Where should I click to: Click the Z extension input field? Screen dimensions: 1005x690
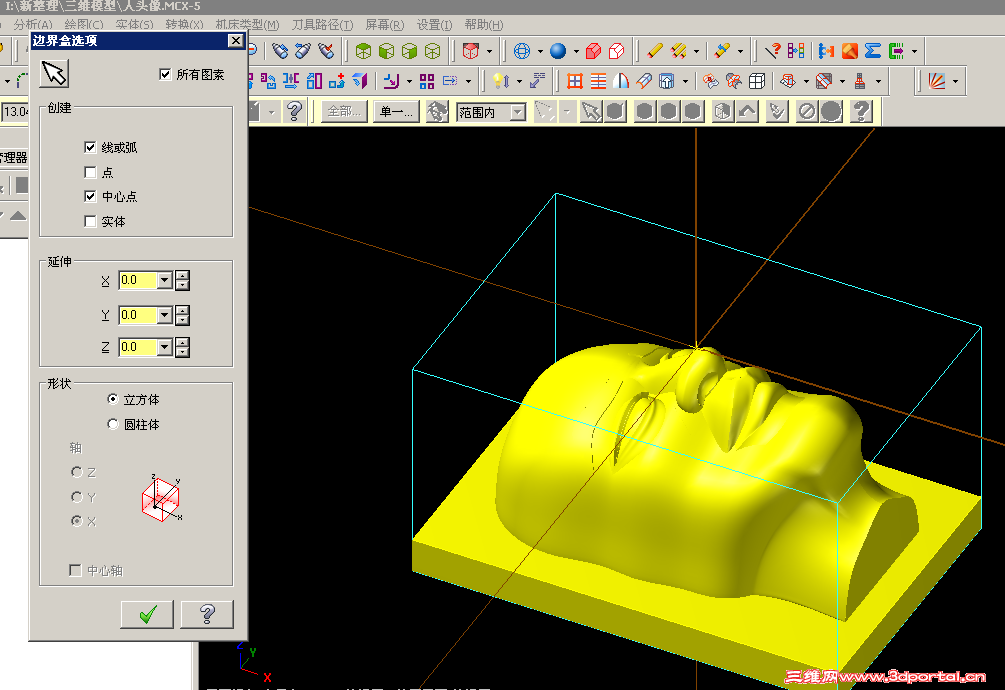click(138, 347)
